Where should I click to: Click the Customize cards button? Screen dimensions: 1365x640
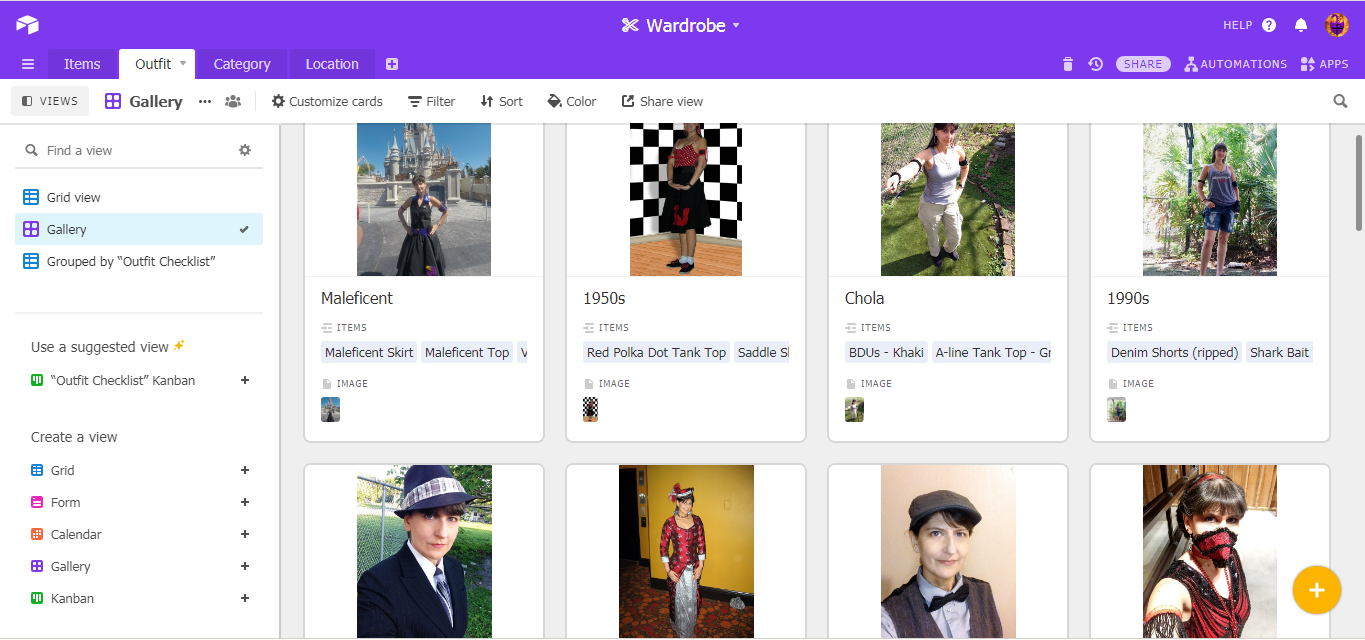[327, 101]
